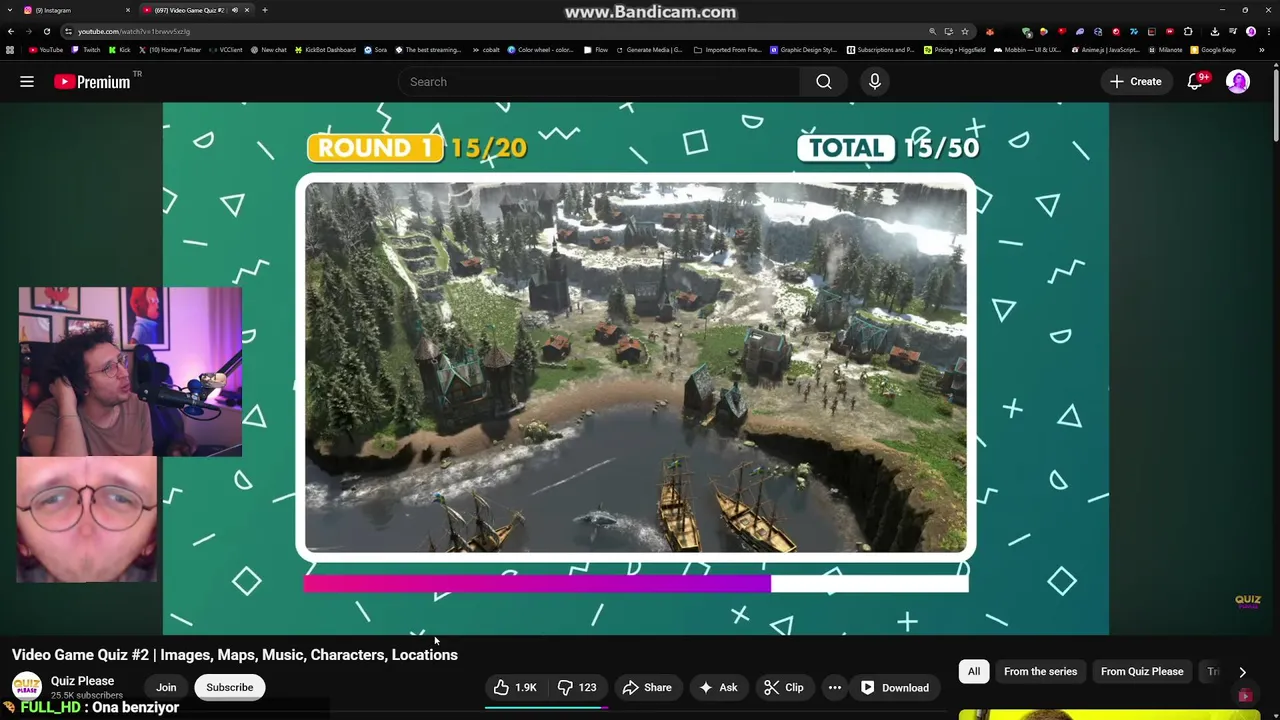Open the Quiz Please channel name link
Viewport: 1280px width, 720px height.
coord(82,681)
